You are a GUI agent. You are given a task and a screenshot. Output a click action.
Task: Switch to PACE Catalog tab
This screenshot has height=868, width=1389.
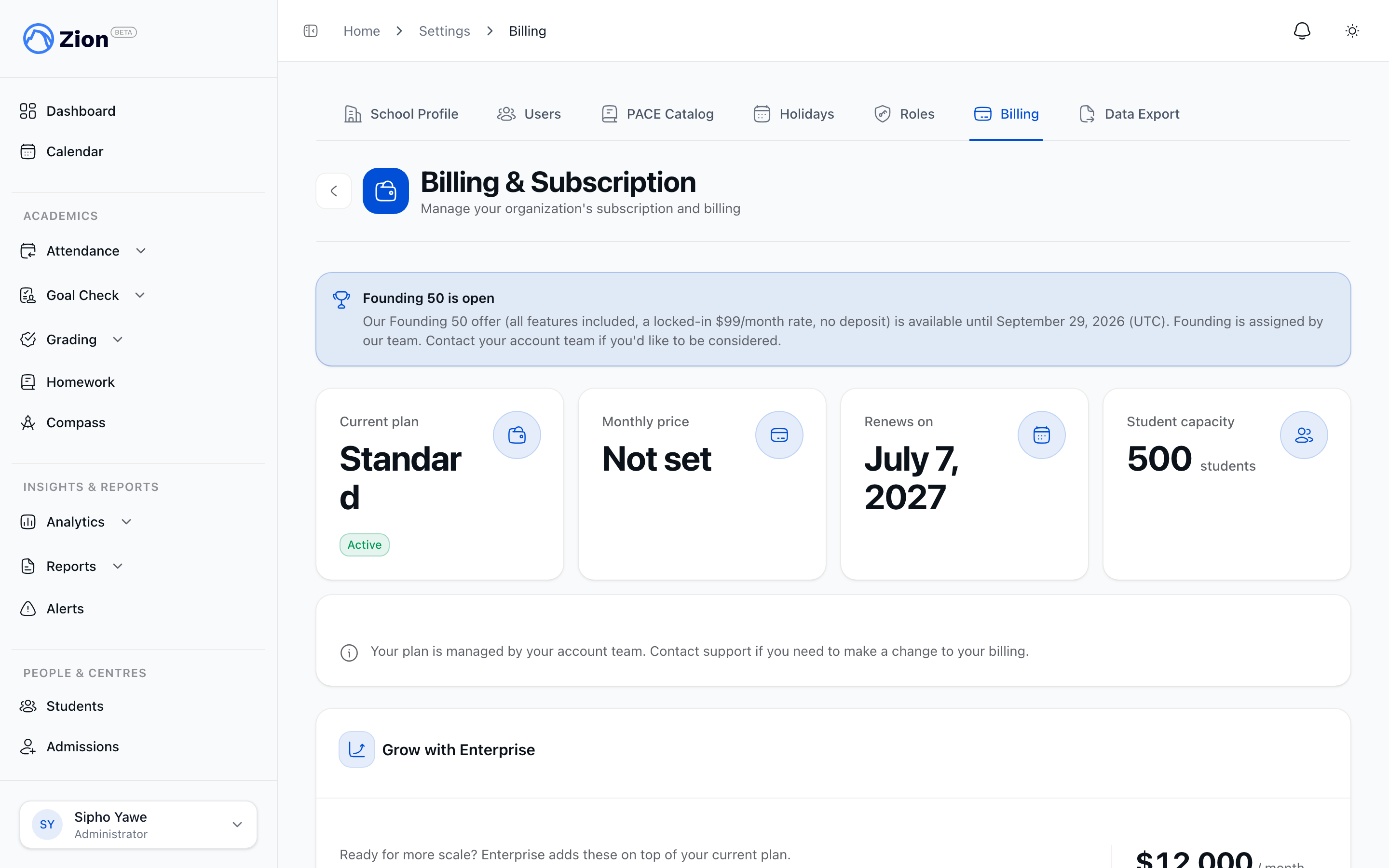click(x=657, y=114)
